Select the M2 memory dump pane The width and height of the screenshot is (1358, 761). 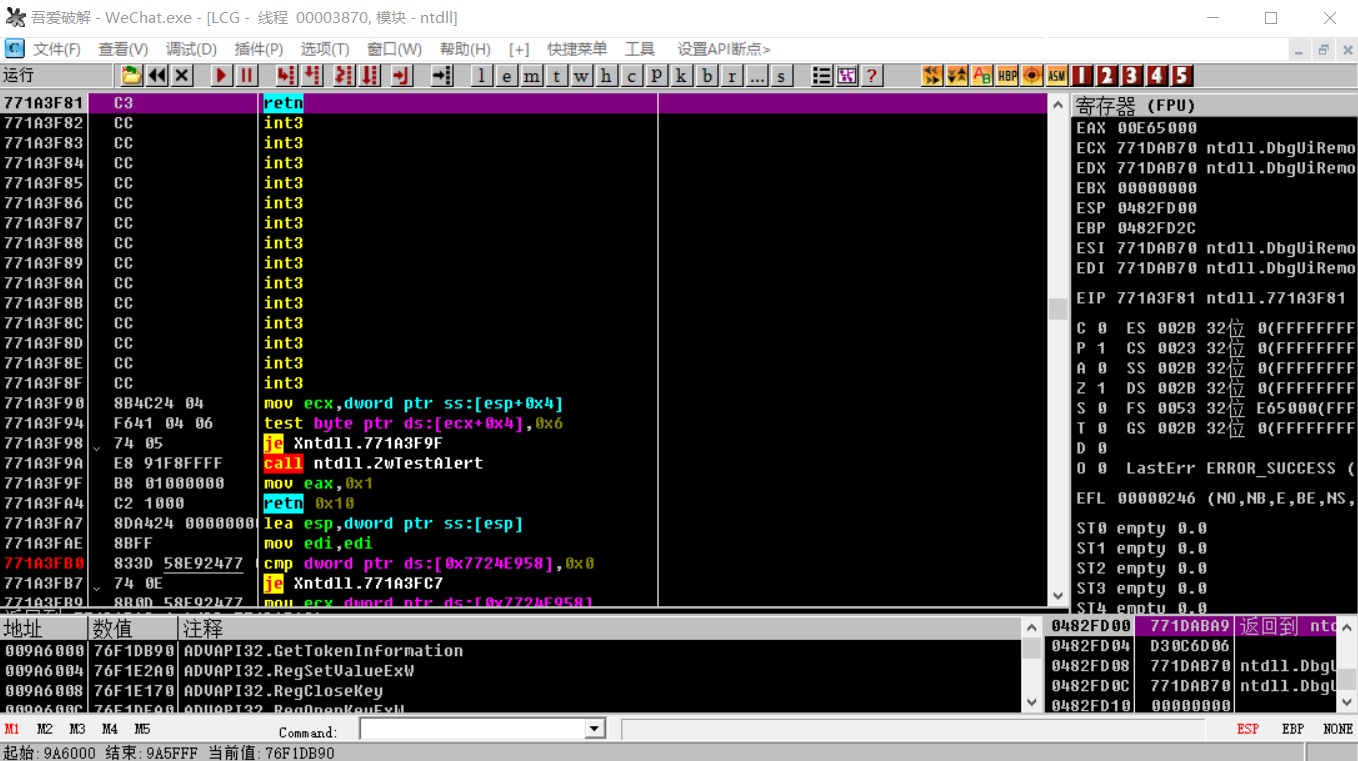[x=45, y=729]
